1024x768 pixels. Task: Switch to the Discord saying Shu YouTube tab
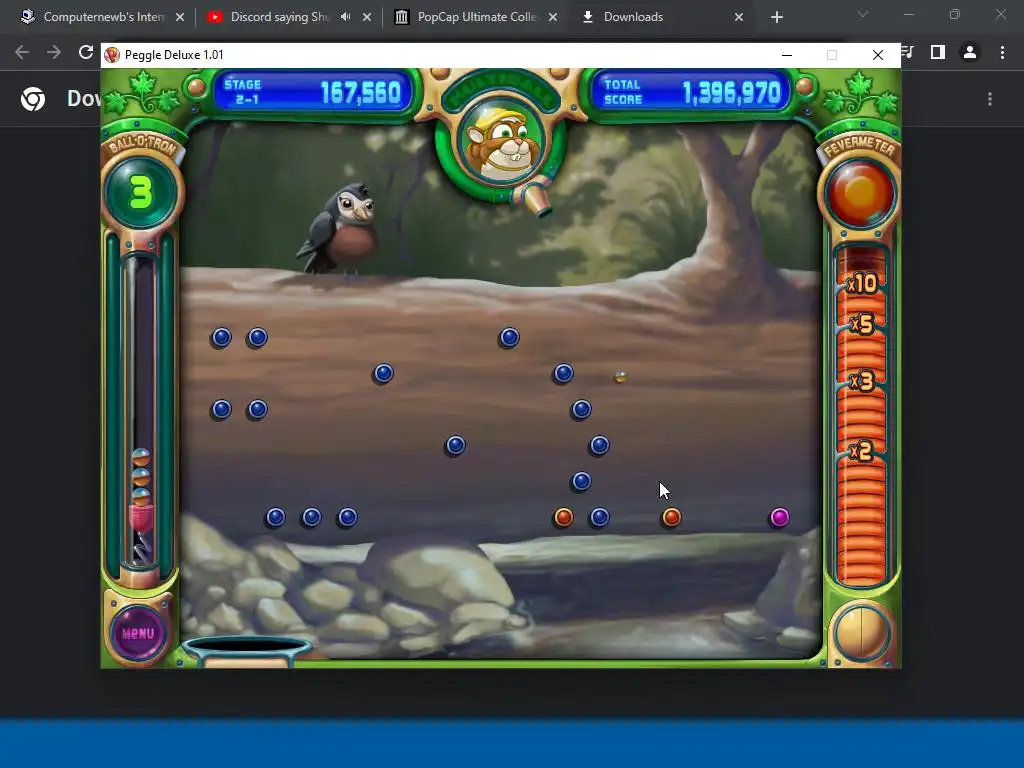[x=280, y=17]
